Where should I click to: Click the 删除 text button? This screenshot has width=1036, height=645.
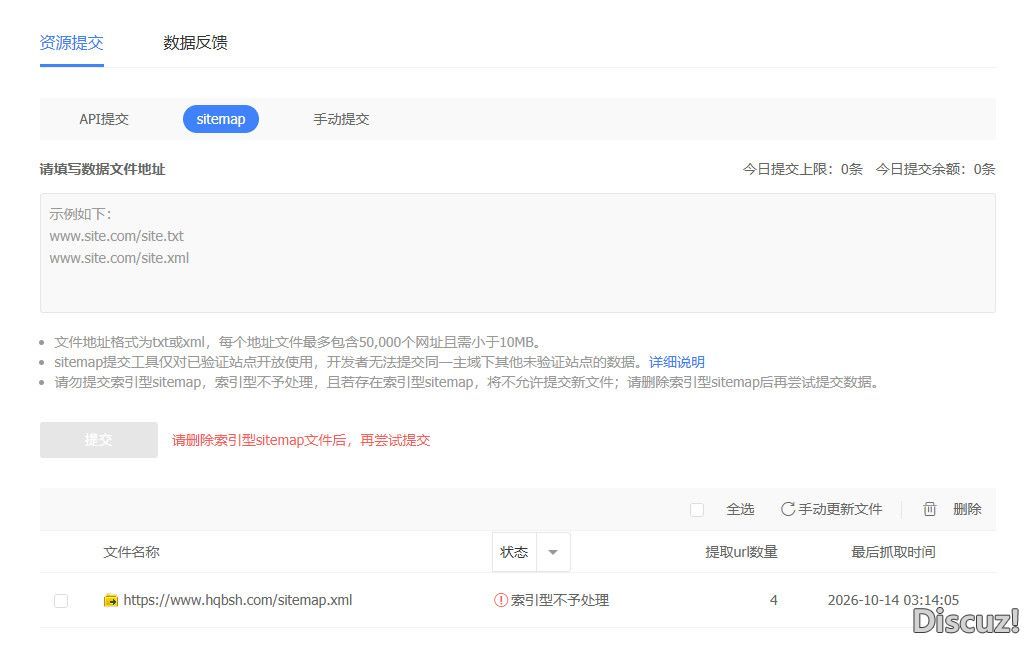[x=967, y=509]
